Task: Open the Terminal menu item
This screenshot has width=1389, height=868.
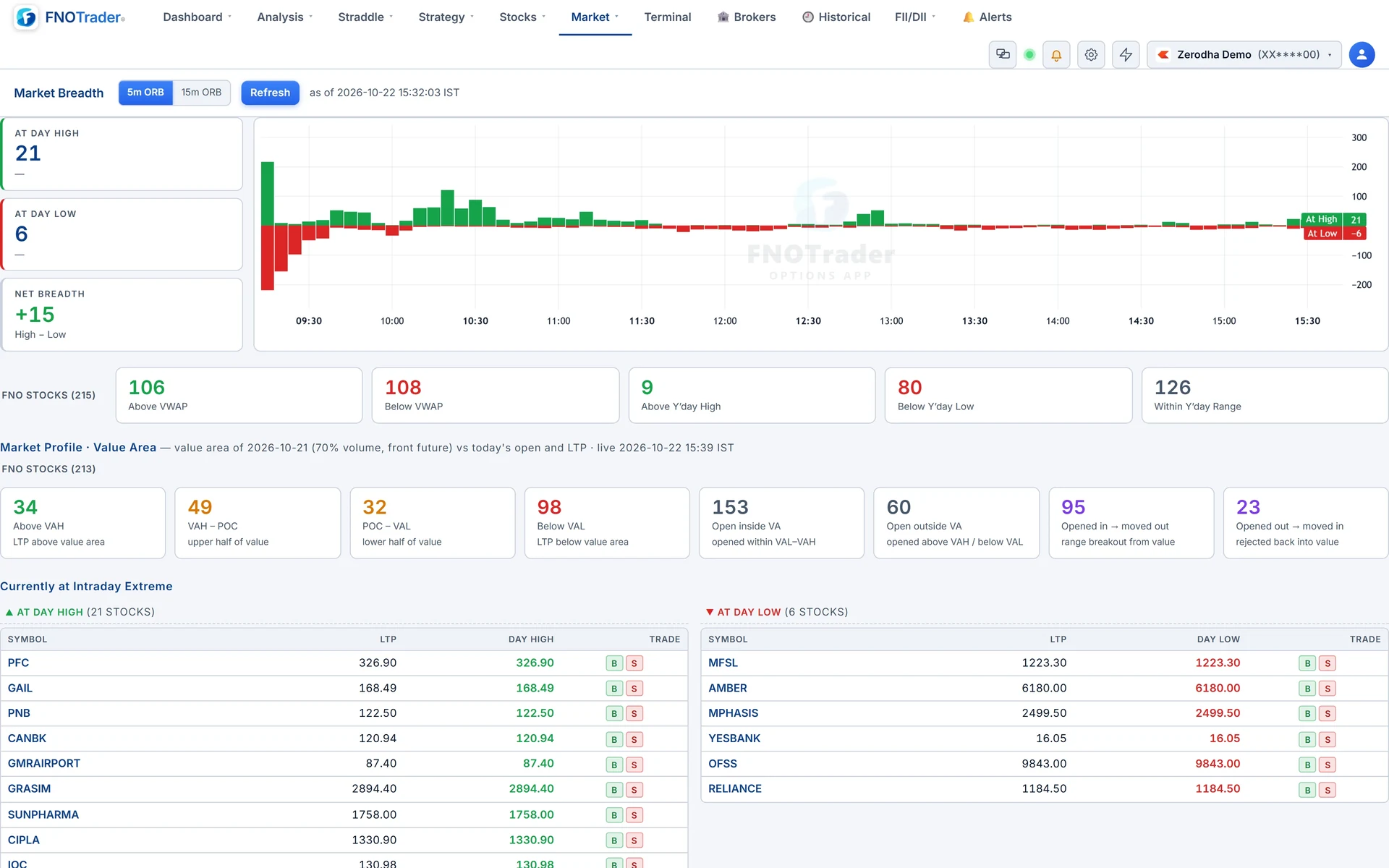Action: point(667,17)
